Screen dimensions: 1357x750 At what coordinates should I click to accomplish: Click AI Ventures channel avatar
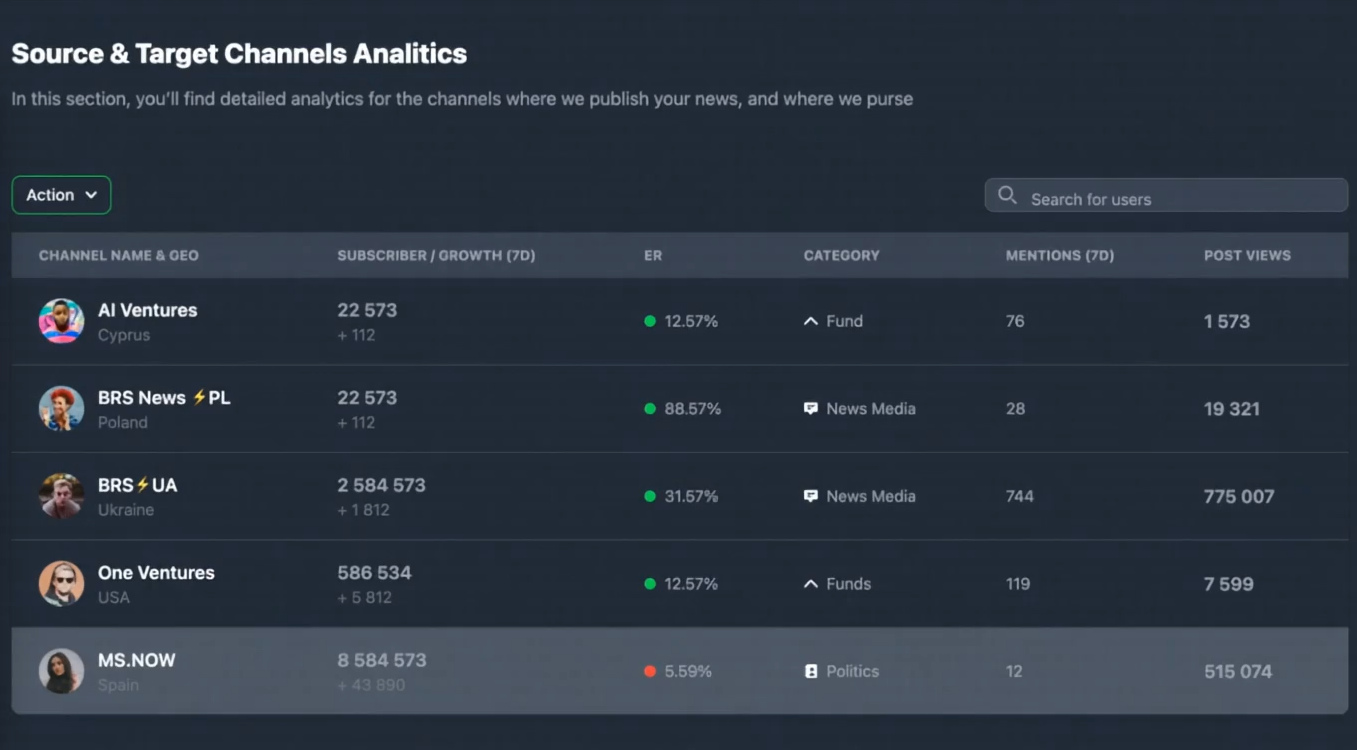(61, 321)
